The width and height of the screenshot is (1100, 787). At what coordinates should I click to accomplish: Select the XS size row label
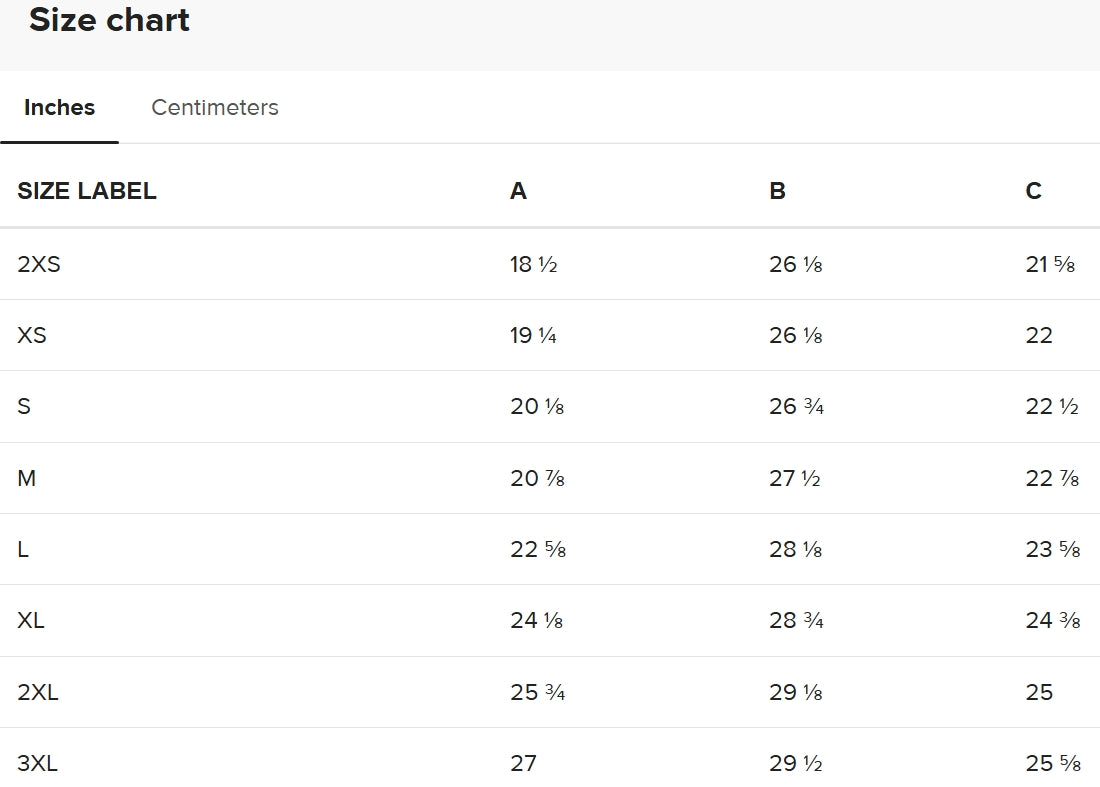point(32,335)
